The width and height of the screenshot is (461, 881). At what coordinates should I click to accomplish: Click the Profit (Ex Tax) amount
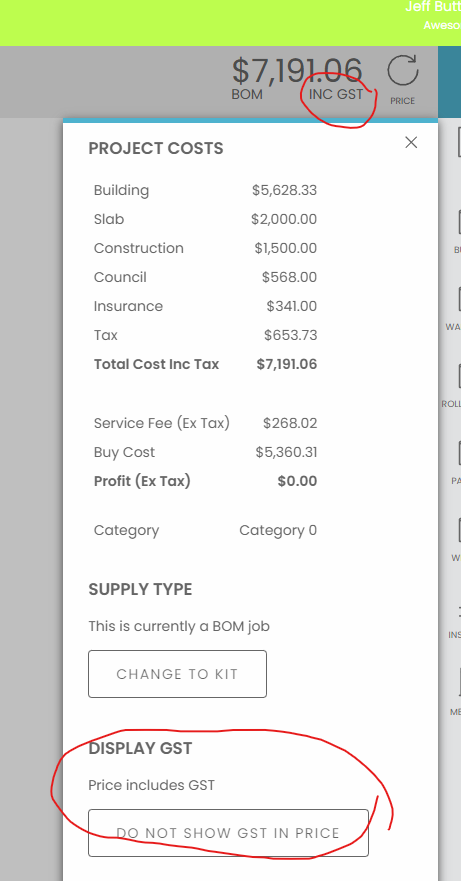[x=297, y=481]
